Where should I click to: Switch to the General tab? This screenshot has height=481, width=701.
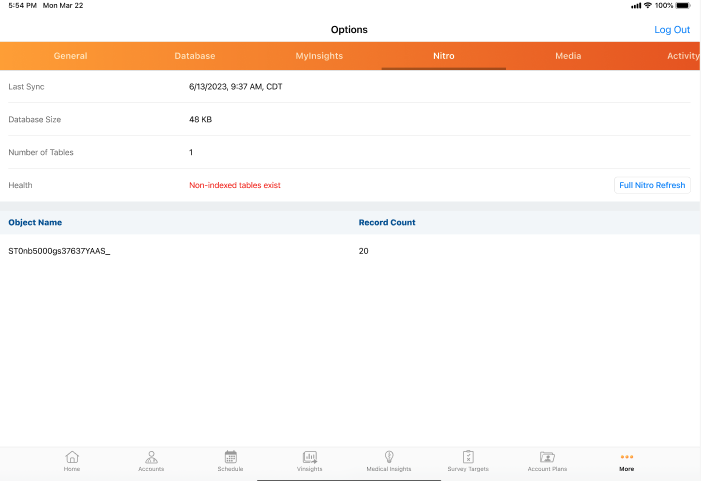[x=70, y=56]
